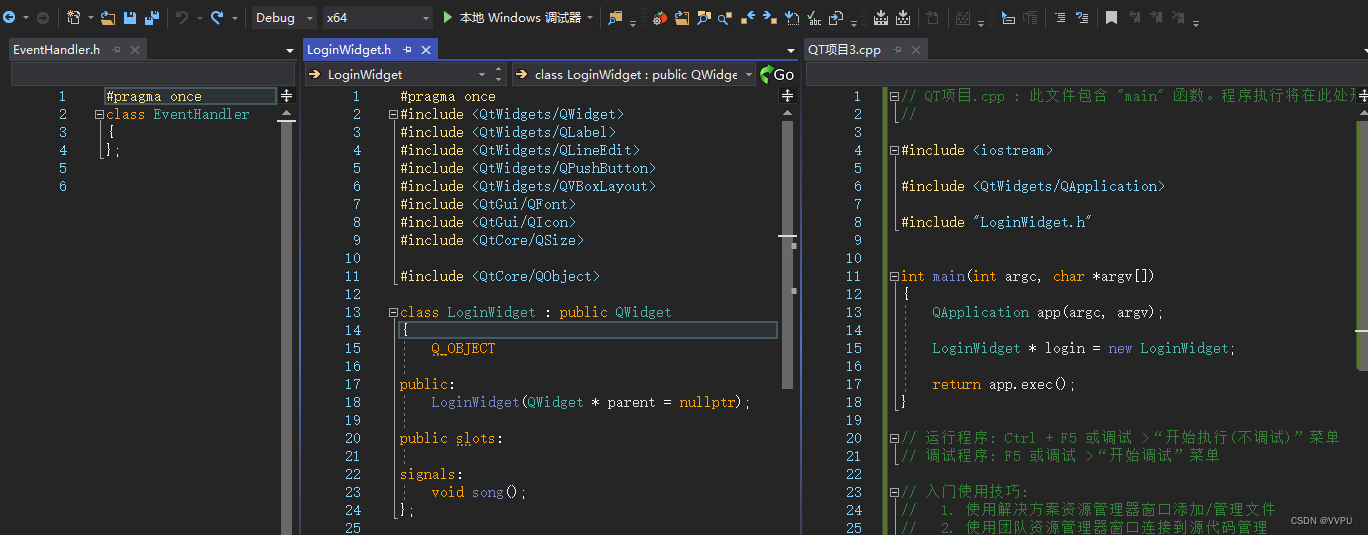Screen dimensions: 1368x535
Task: Open the debugger target dropdown arrow
Action: [x=590, y=18]
